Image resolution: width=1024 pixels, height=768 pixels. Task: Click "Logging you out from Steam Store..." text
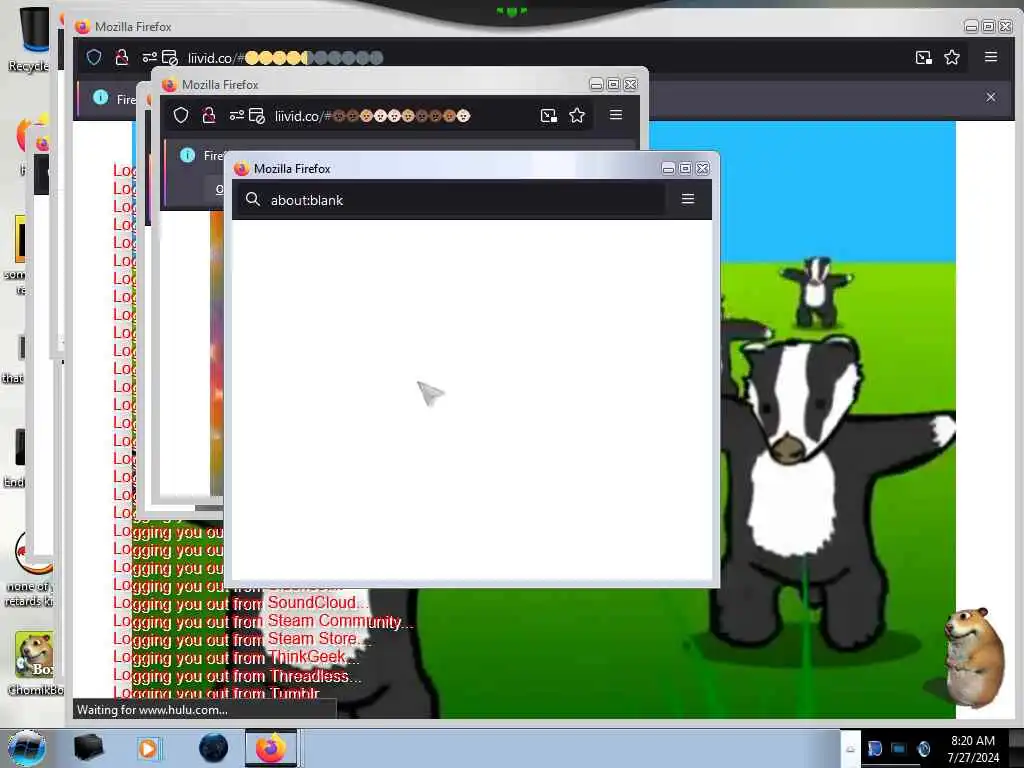[x=242, y=639]
